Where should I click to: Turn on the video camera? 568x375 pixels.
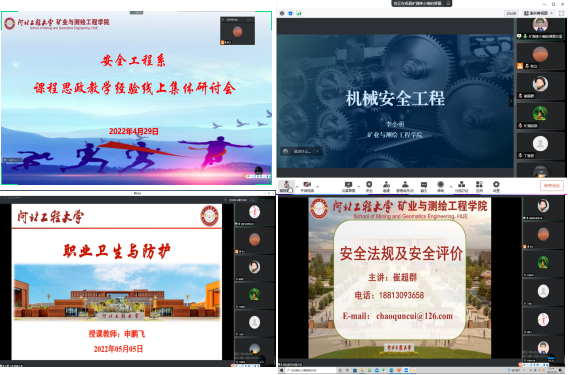[307, 186]
